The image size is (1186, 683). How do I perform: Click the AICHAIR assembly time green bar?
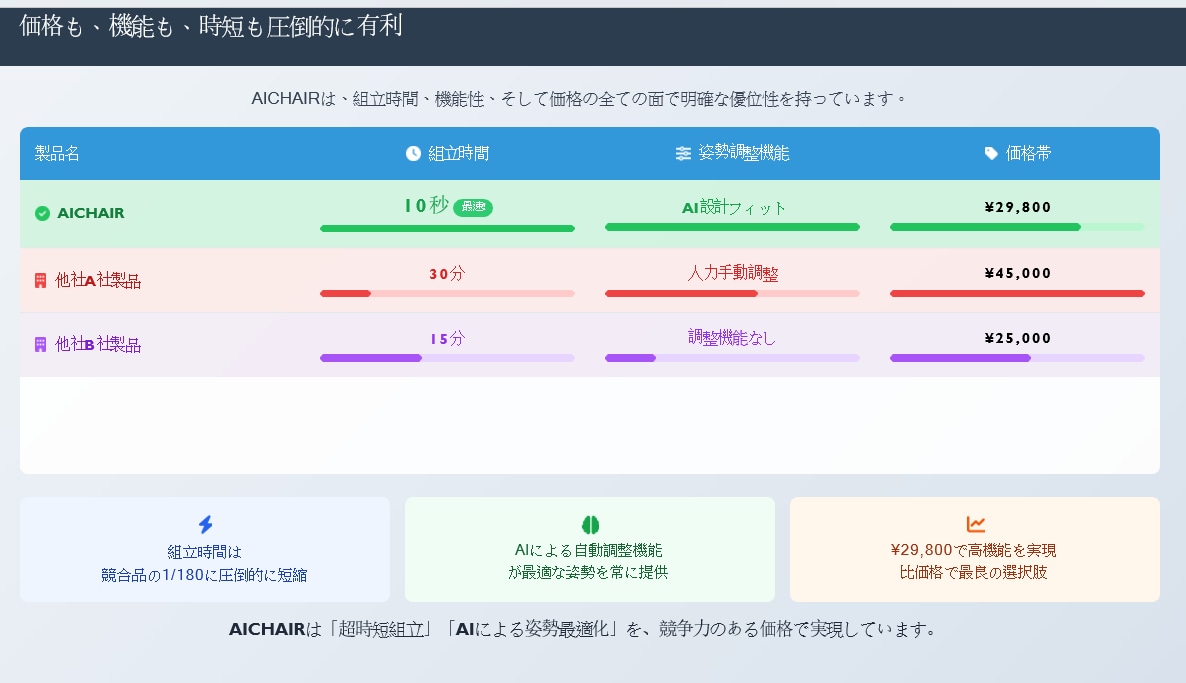click(x=447, y=228)
